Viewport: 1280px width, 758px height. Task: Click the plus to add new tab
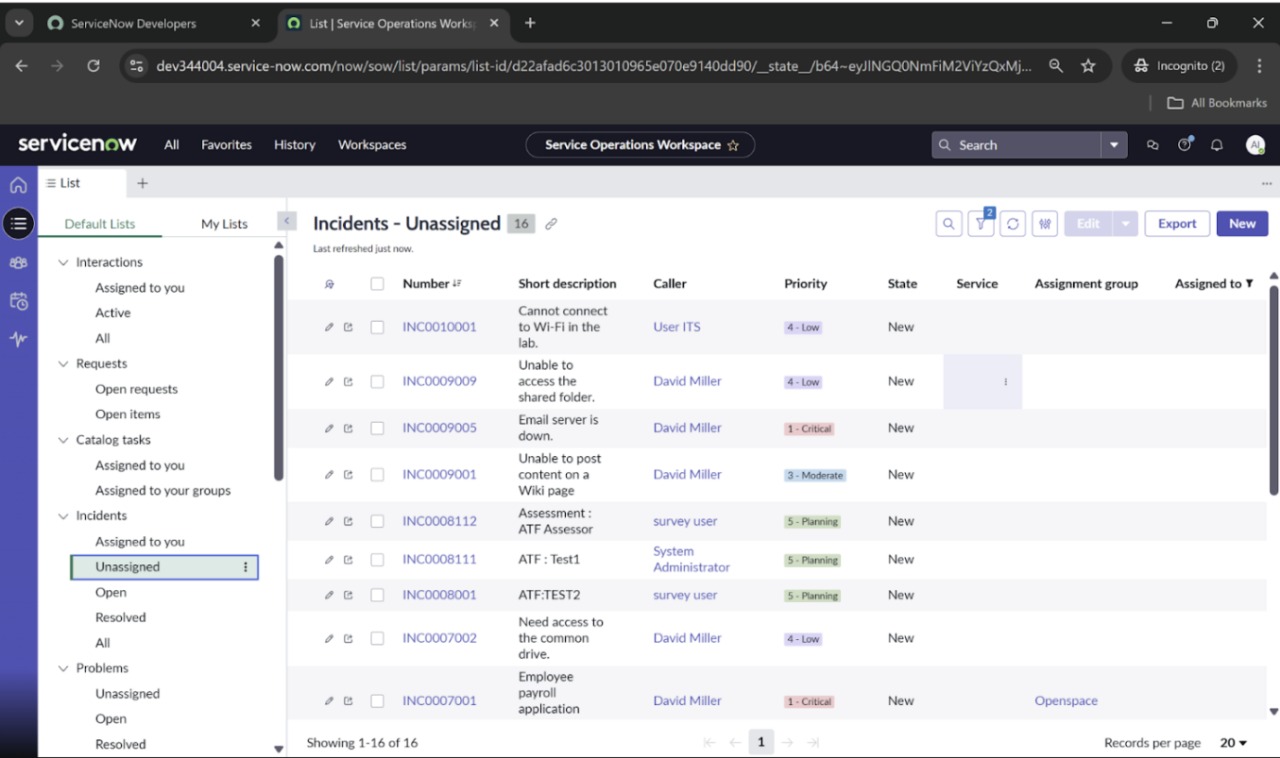[142, 183]
